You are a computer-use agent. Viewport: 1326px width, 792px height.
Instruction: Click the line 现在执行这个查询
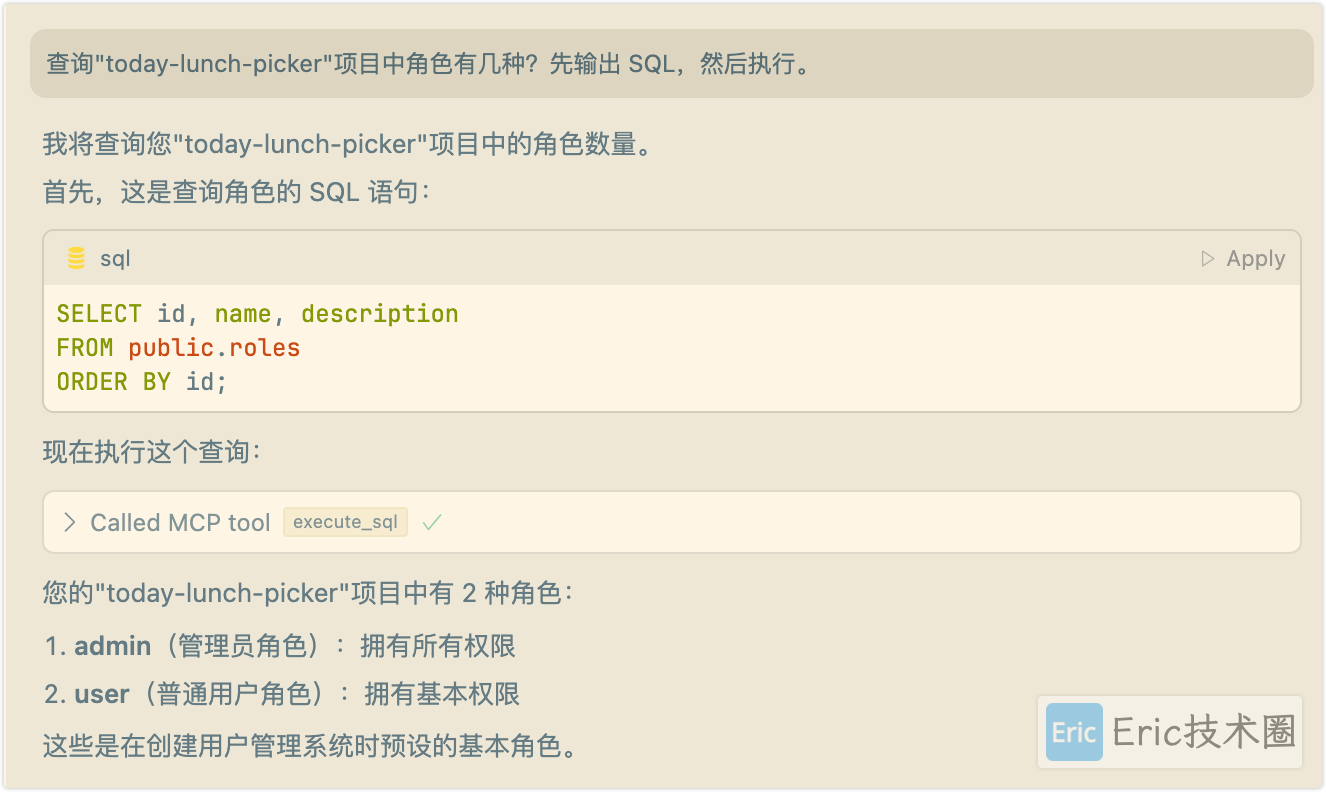pyautogui.click(x=152, y=452)
